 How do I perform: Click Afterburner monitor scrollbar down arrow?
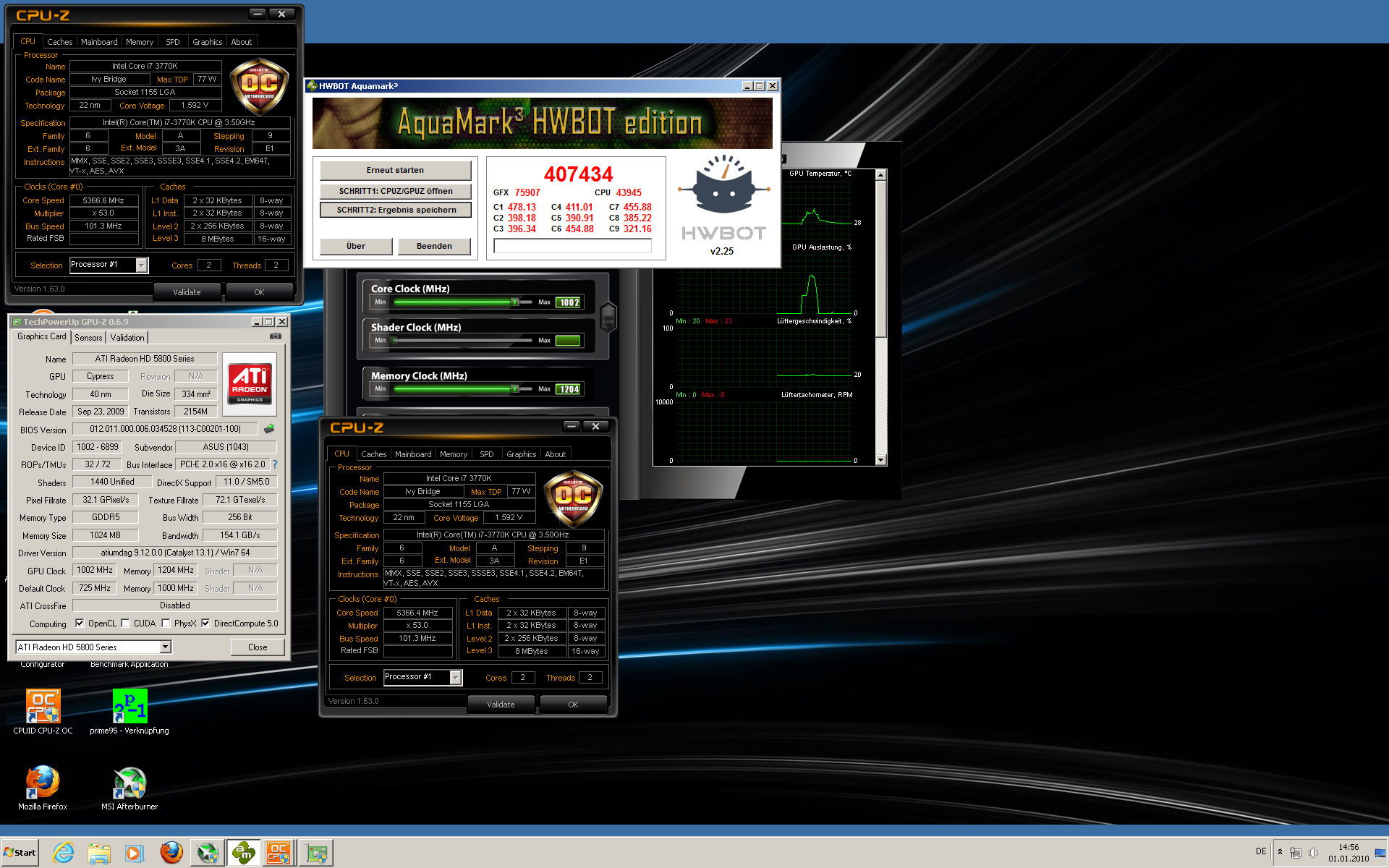pos(880,460)
